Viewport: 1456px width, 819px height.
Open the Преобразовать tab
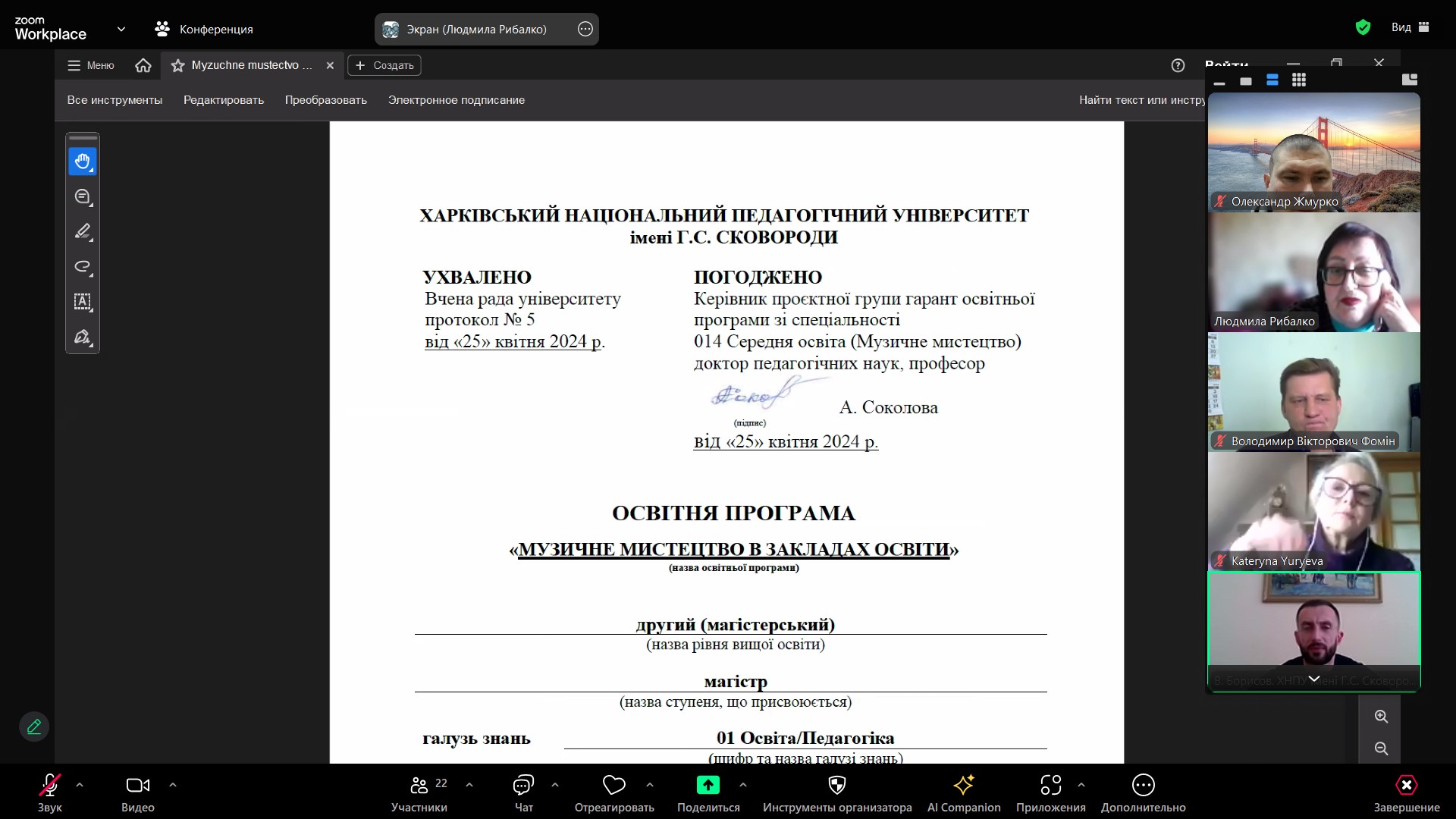coord(326,100)
